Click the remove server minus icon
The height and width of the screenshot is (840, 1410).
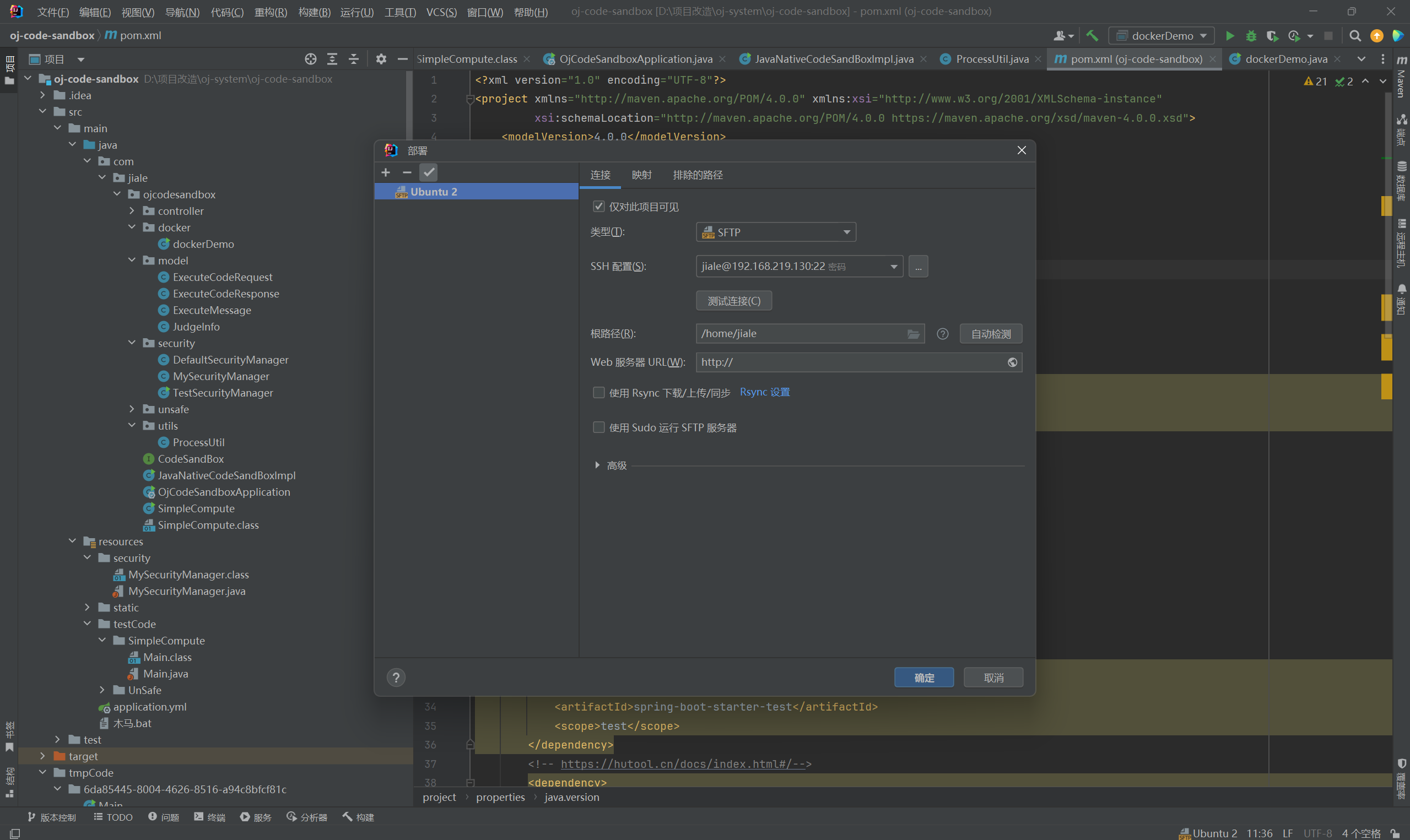click(407, 172)
